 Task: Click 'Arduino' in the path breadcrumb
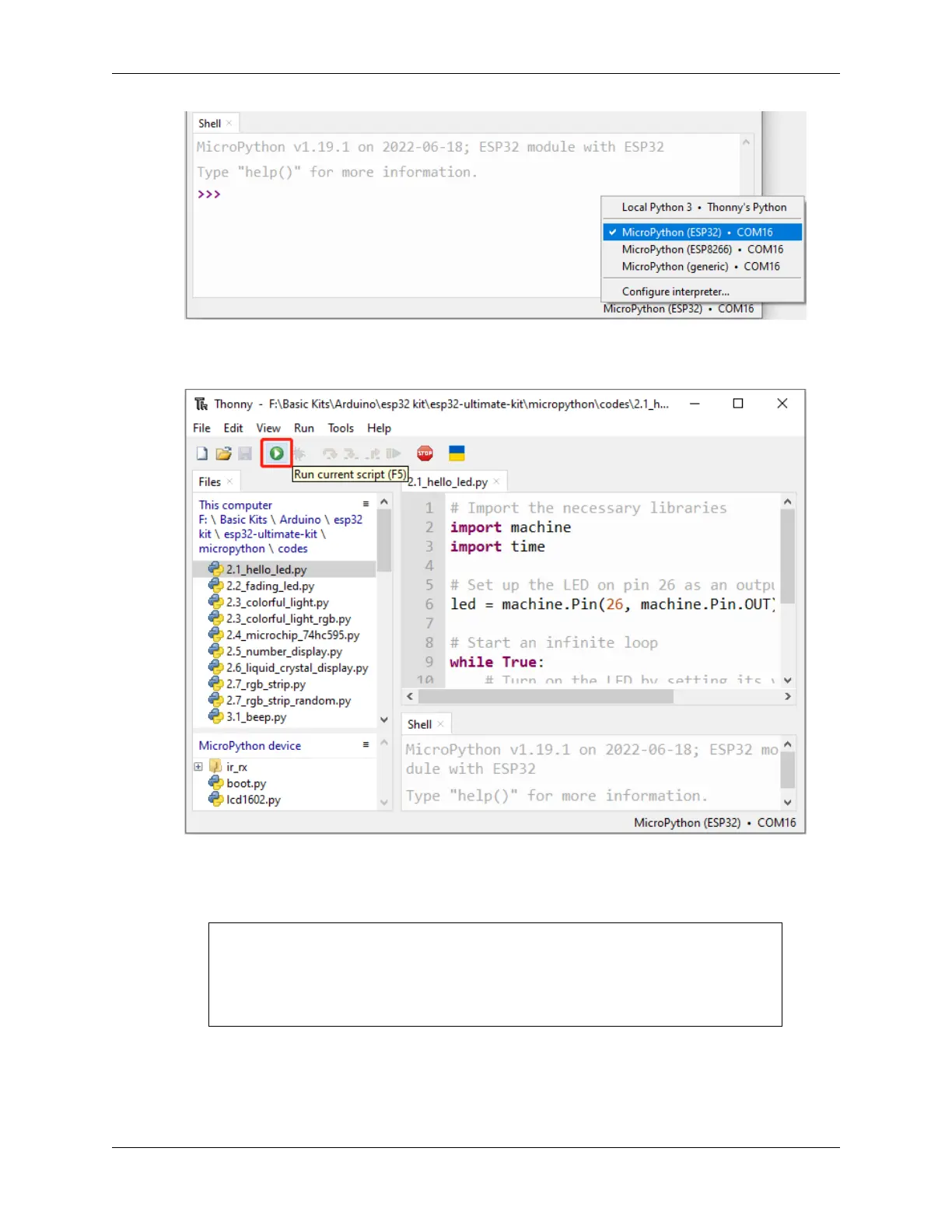click(300, 520)
